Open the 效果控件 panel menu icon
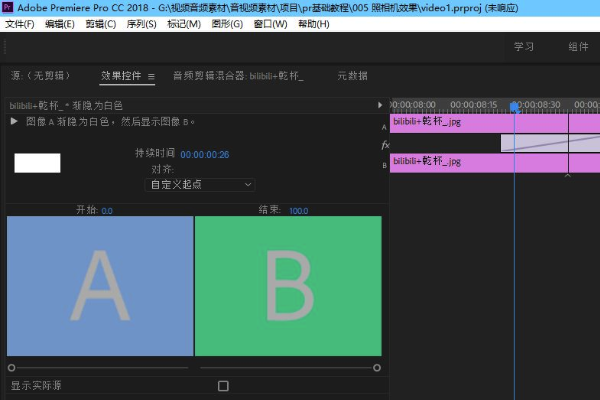600x400 pixels. tap(151, 77)
